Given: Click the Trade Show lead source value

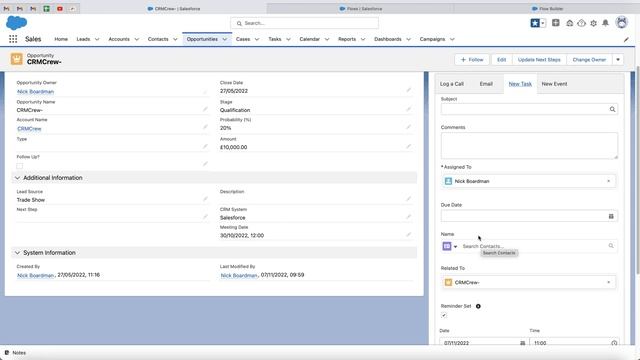Looking at the screenshot, I should 31,200.
